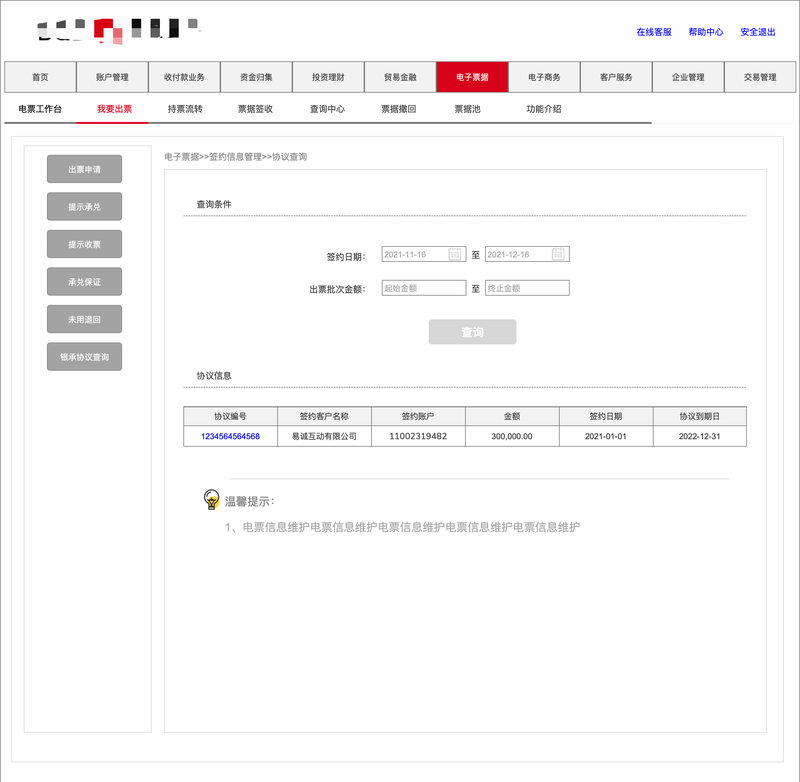
Task: Open the 查询中心 sub-tab
Action: (327, 109)
